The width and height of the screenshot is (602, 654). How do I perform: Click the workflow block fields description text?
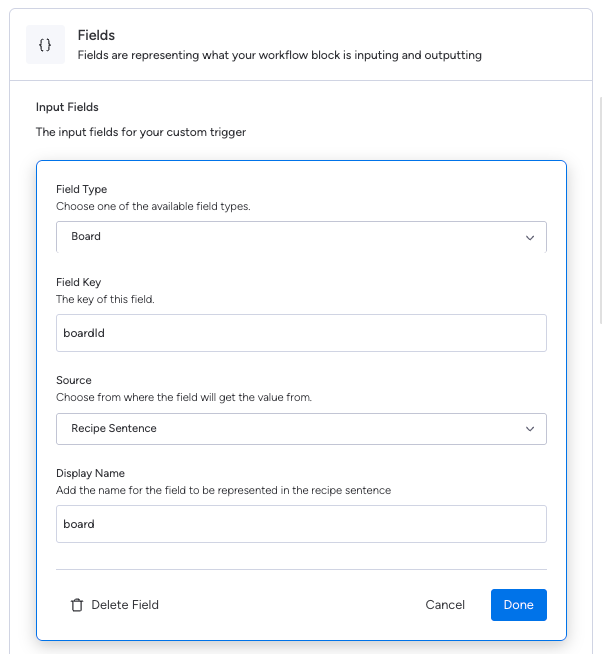[280, 55]
